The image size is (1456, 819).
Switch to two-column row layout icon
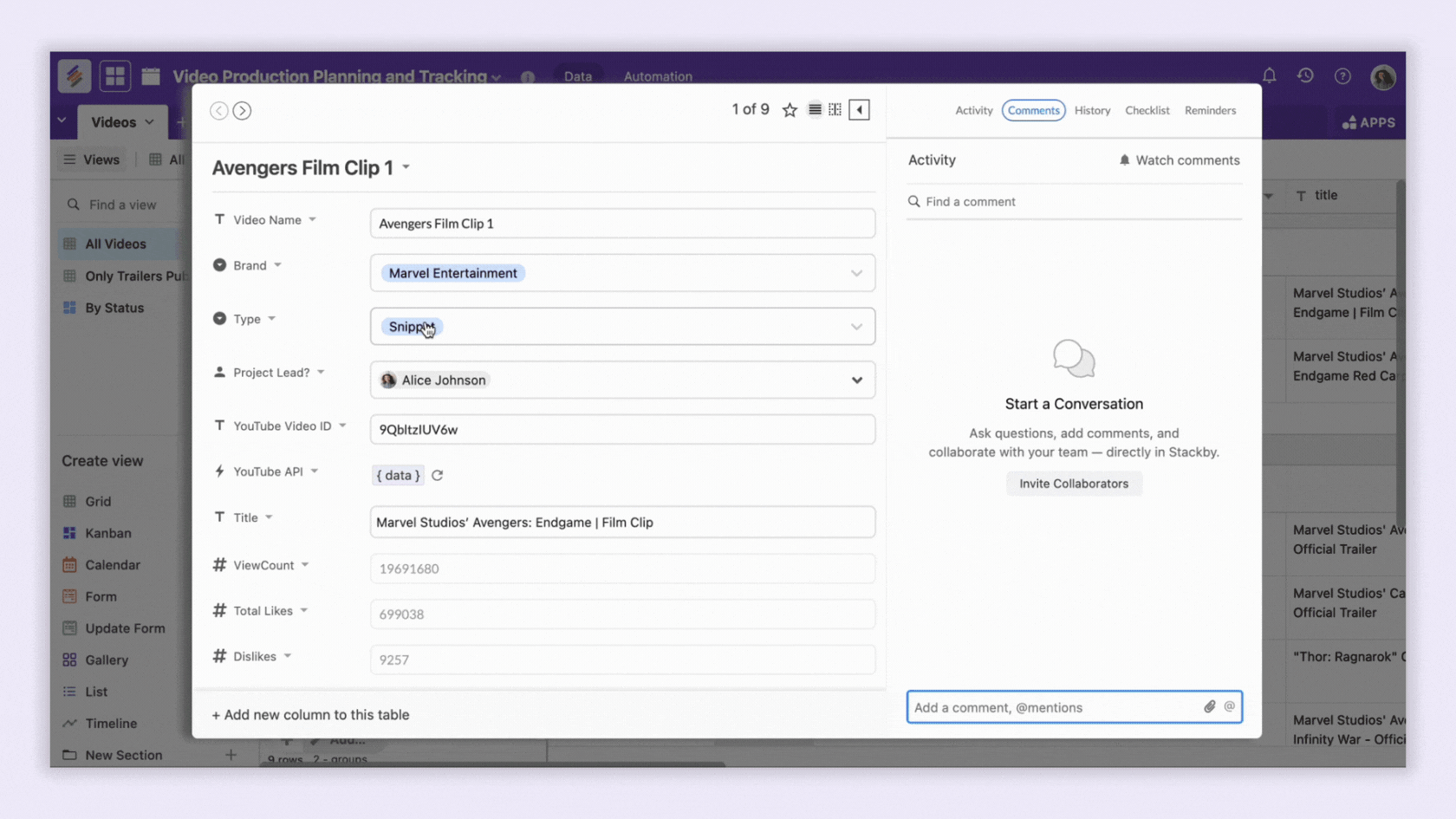835,109
